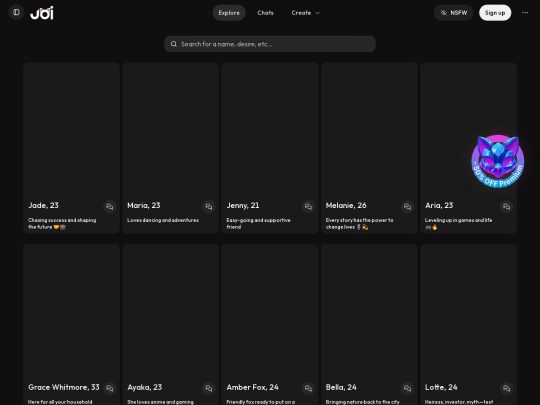Switch to the Explore tab
This screenshot has height=405, width=540.
[229, 13]
